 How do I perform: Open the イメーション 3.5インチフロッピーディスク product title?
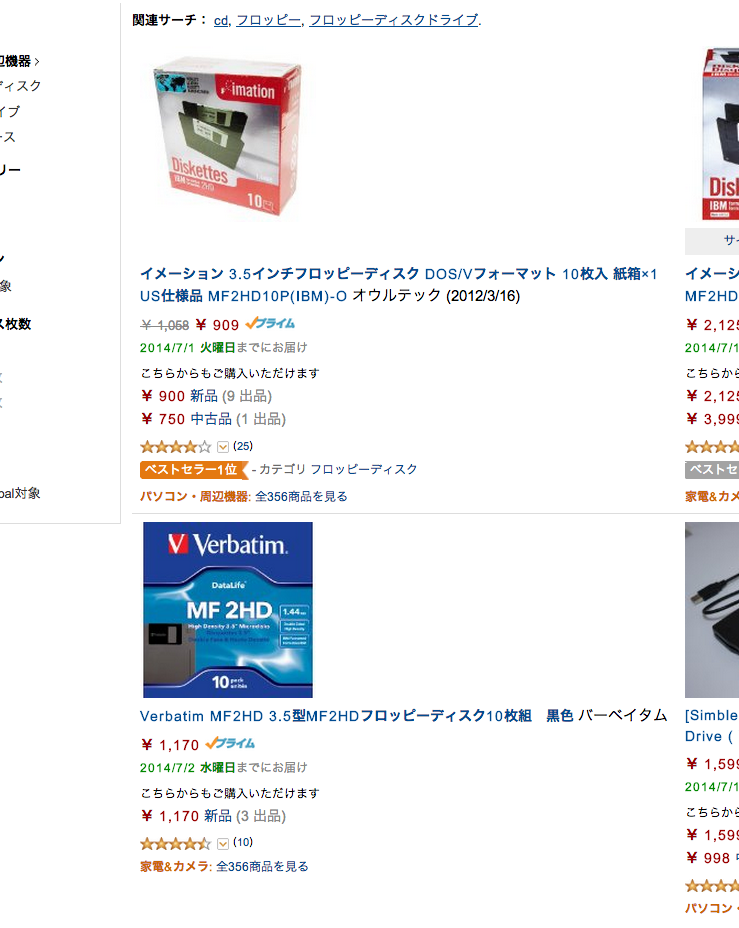click(x=398, y=285)
